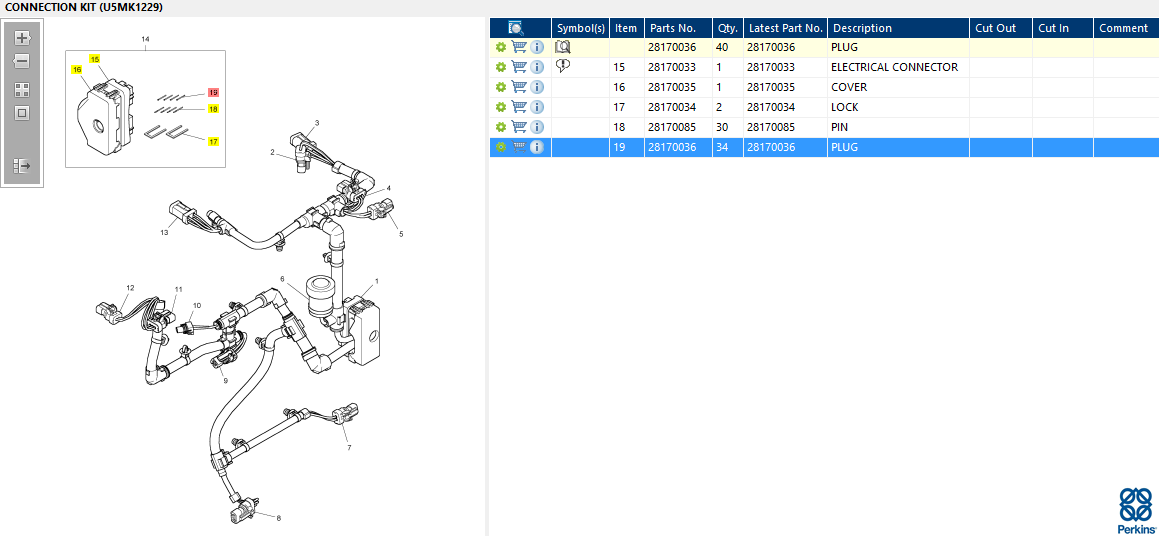Click the Qty. column header

(x=727, y=28)
